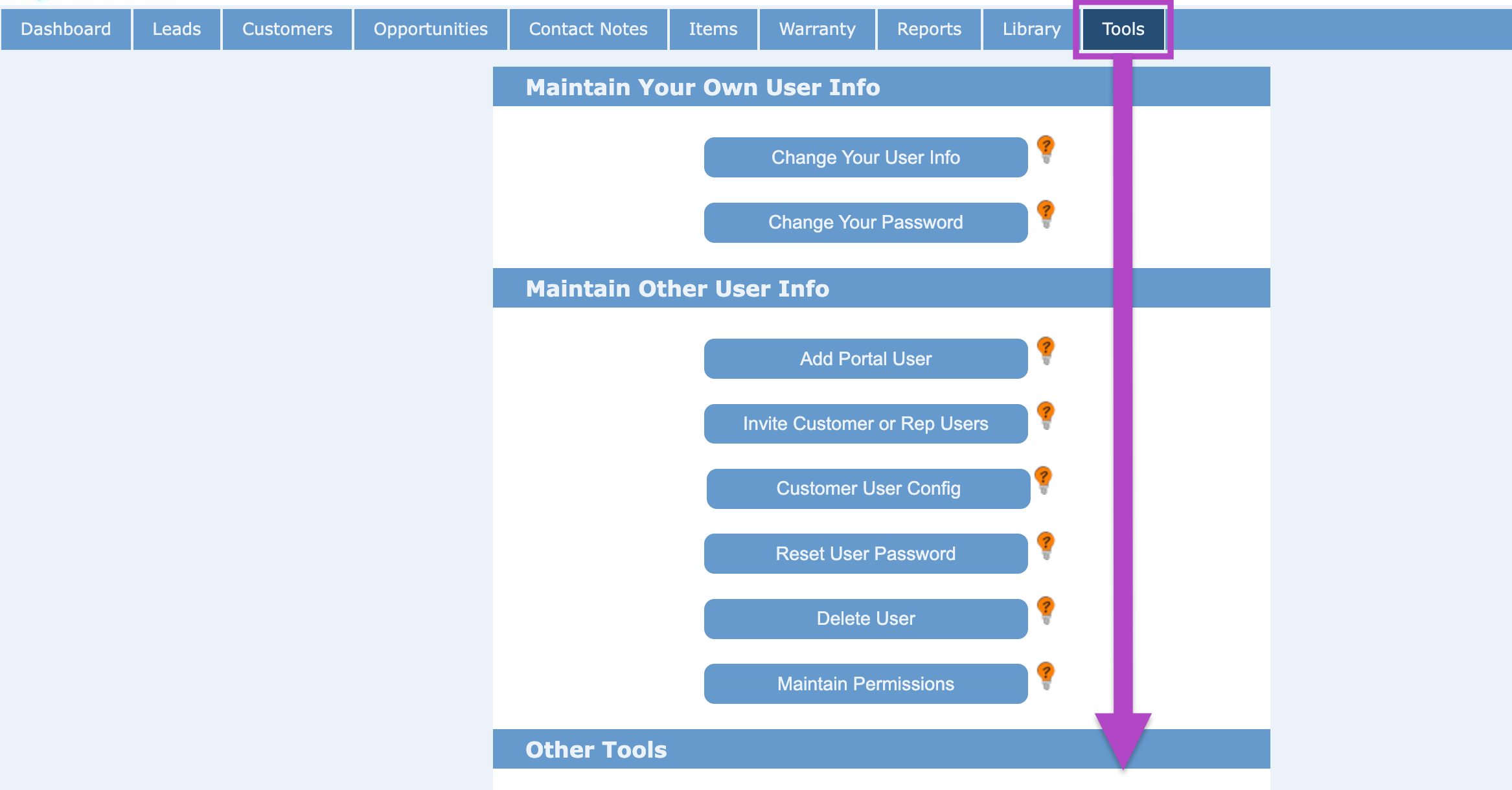1512x790 pixels.
Task: Open the Reports tab
Action: [928, 29]
